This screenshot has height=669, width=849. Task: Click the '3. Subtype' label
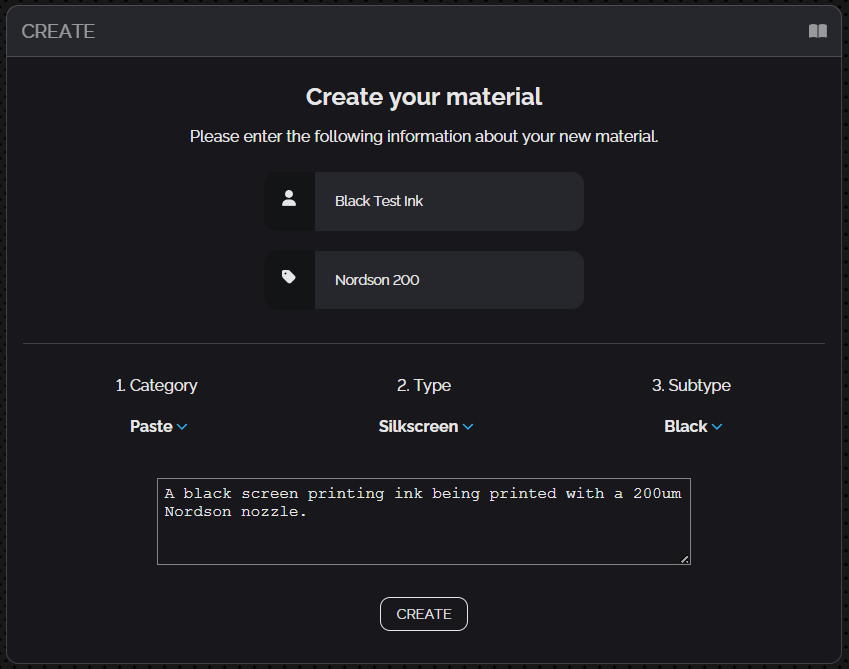pos(691,385)
